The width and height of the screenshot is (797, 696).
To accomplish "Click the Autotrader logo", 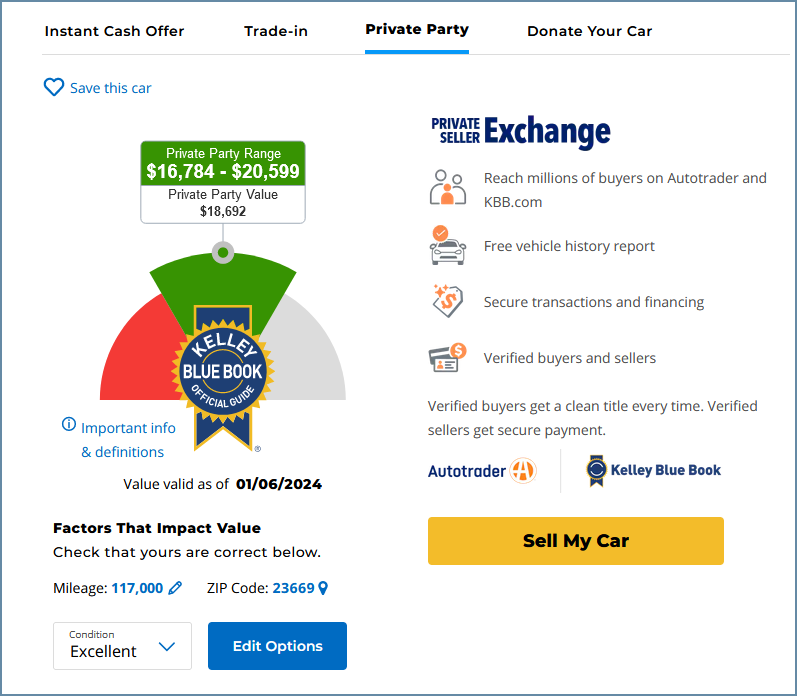I will pos(481,471).
